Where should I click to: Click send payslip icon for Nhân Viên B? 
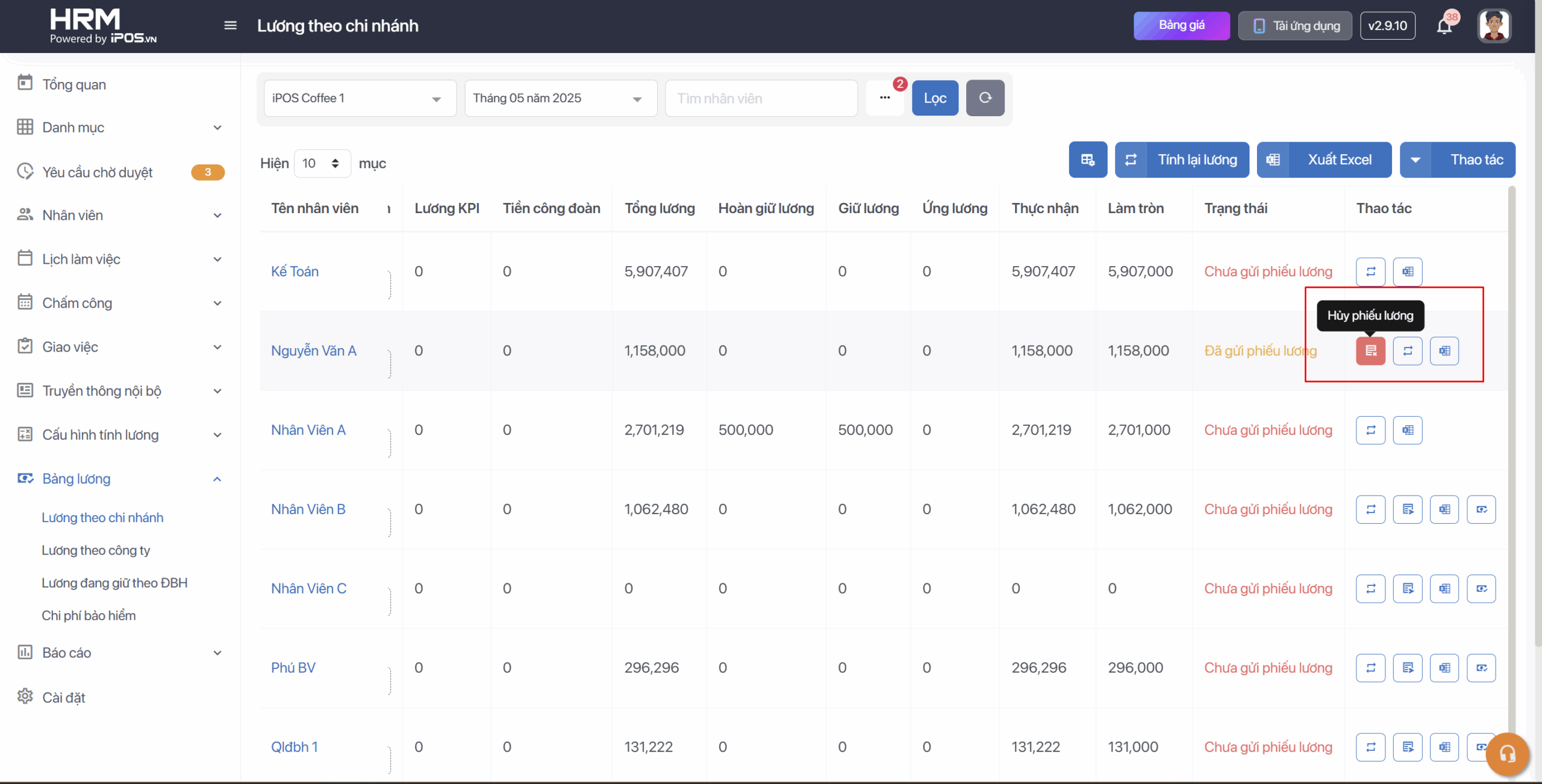click(x=1407, y=509)
